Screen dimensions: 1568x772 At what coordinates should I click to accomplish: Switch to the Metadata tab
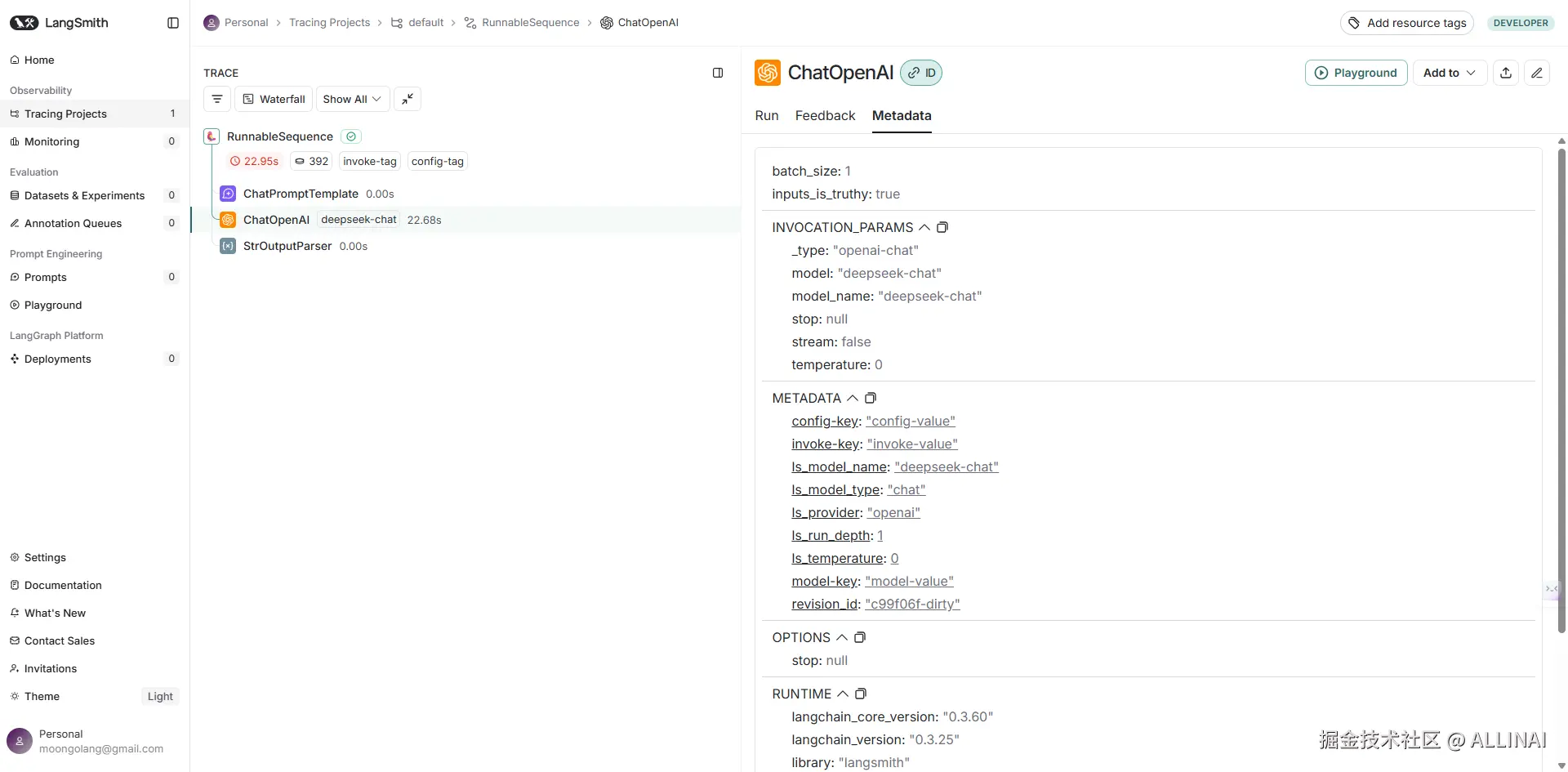click(902, 116)
